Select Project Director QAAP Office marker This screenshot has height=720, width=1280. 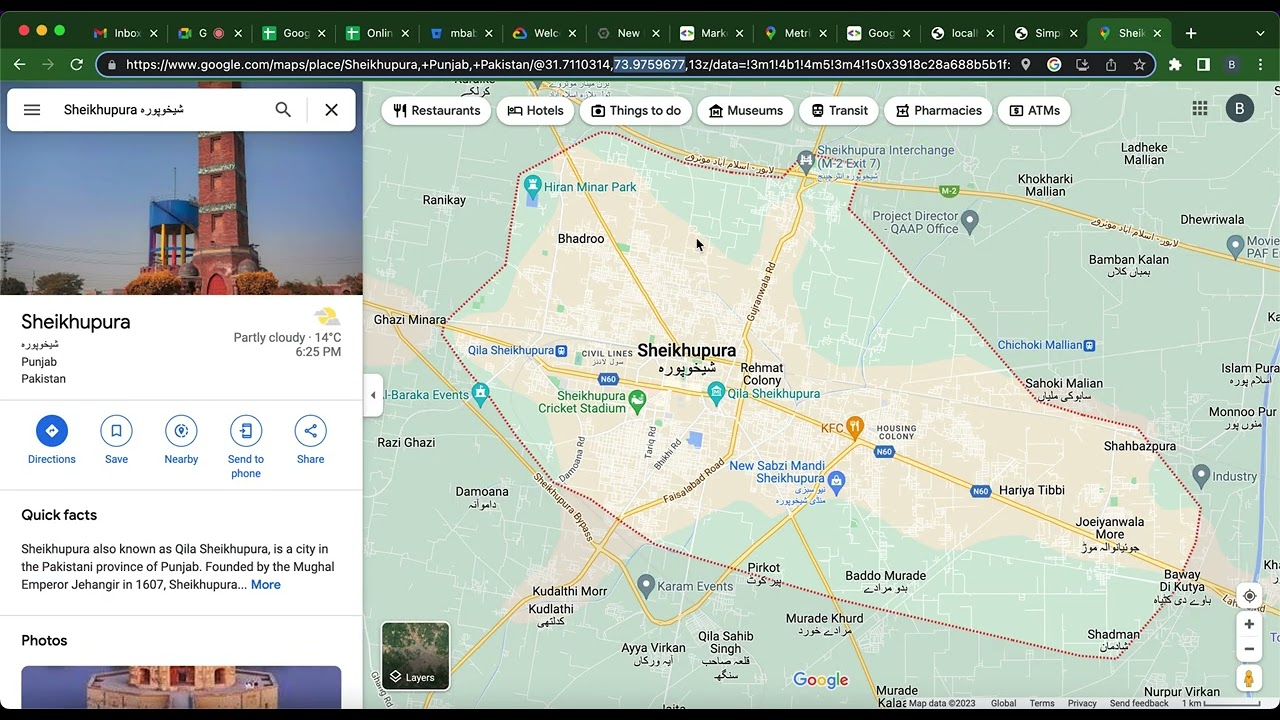969,219
